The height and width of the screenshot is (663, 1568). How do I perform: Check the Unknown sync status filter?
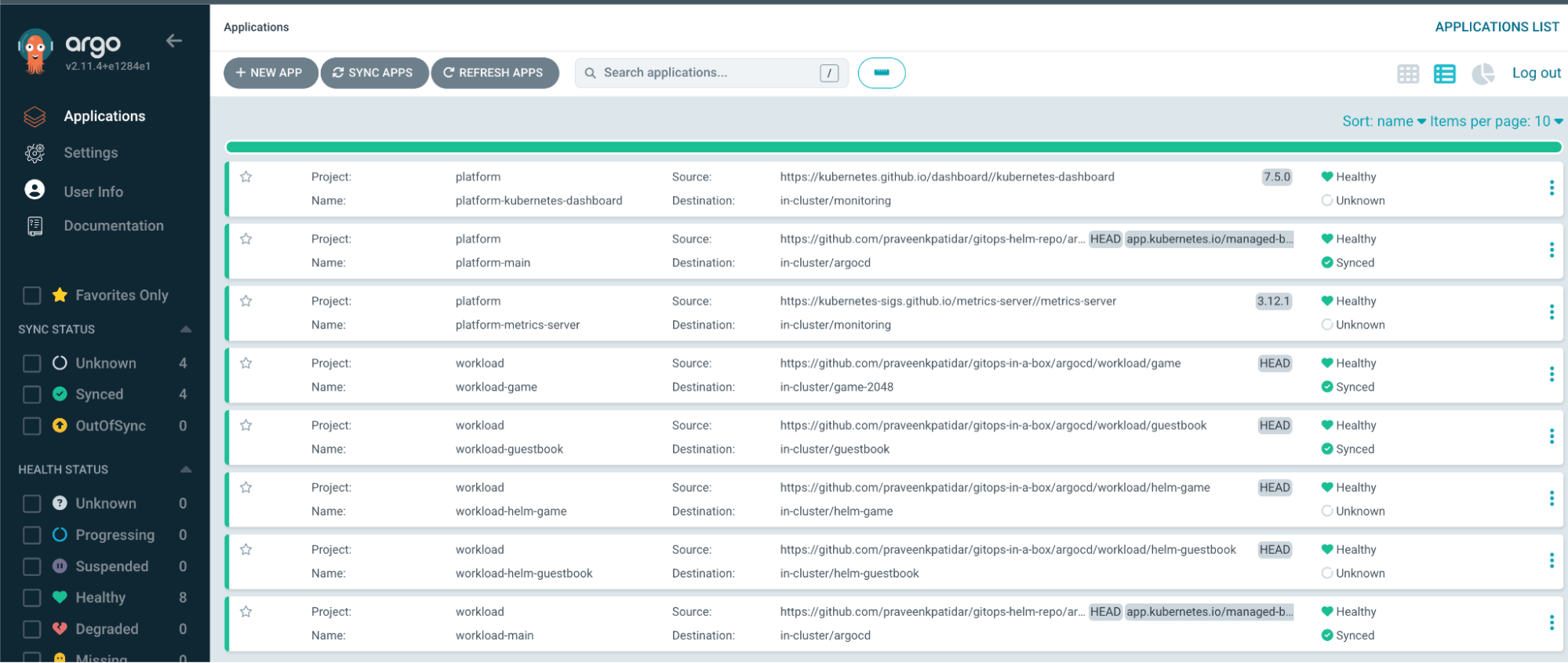pyautogui.click(x=32, y=363)
